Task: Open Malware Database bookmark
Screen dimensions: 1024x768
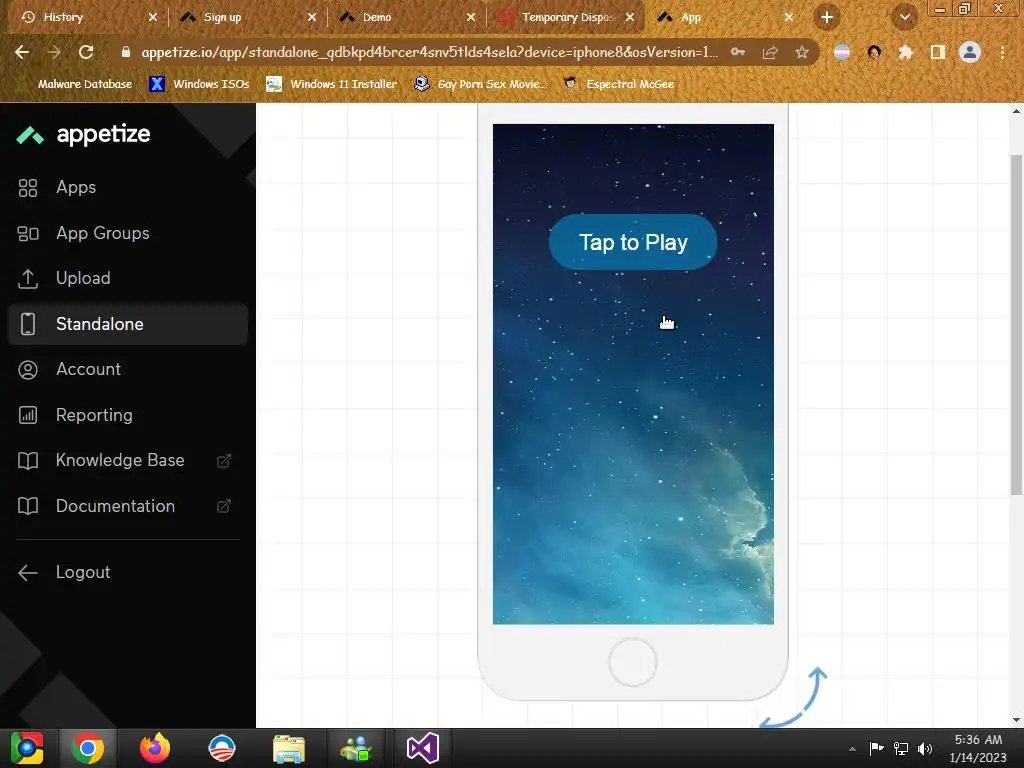Action: (x=76, y=84)
